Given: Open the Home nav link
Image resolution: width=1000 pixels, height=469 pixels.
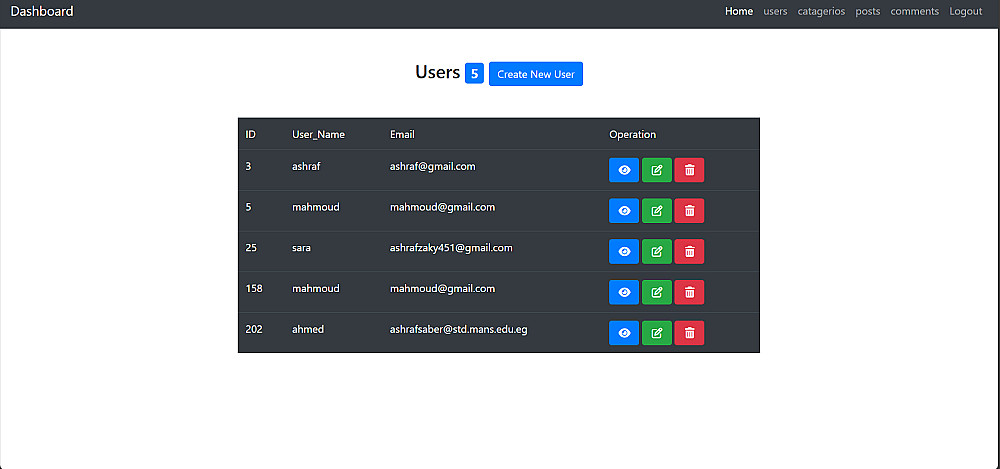Looking at the screenshot, I should (x=739, y=11).
